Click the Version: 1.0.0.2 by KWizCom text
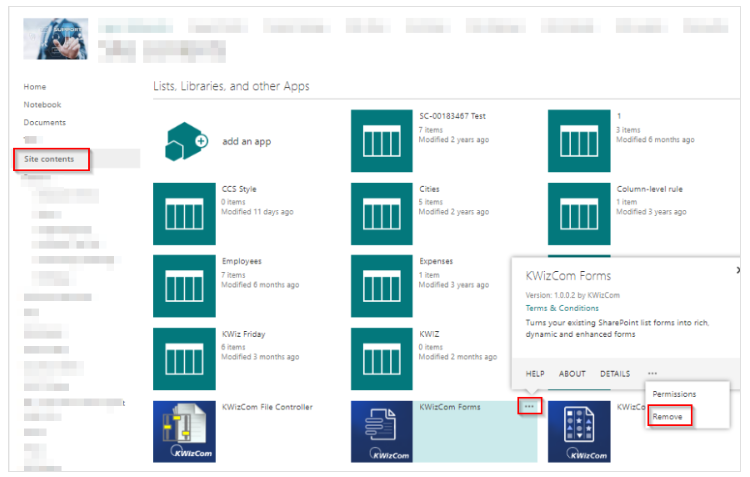Viewport: 750px width, 477px height. [573, 295]
